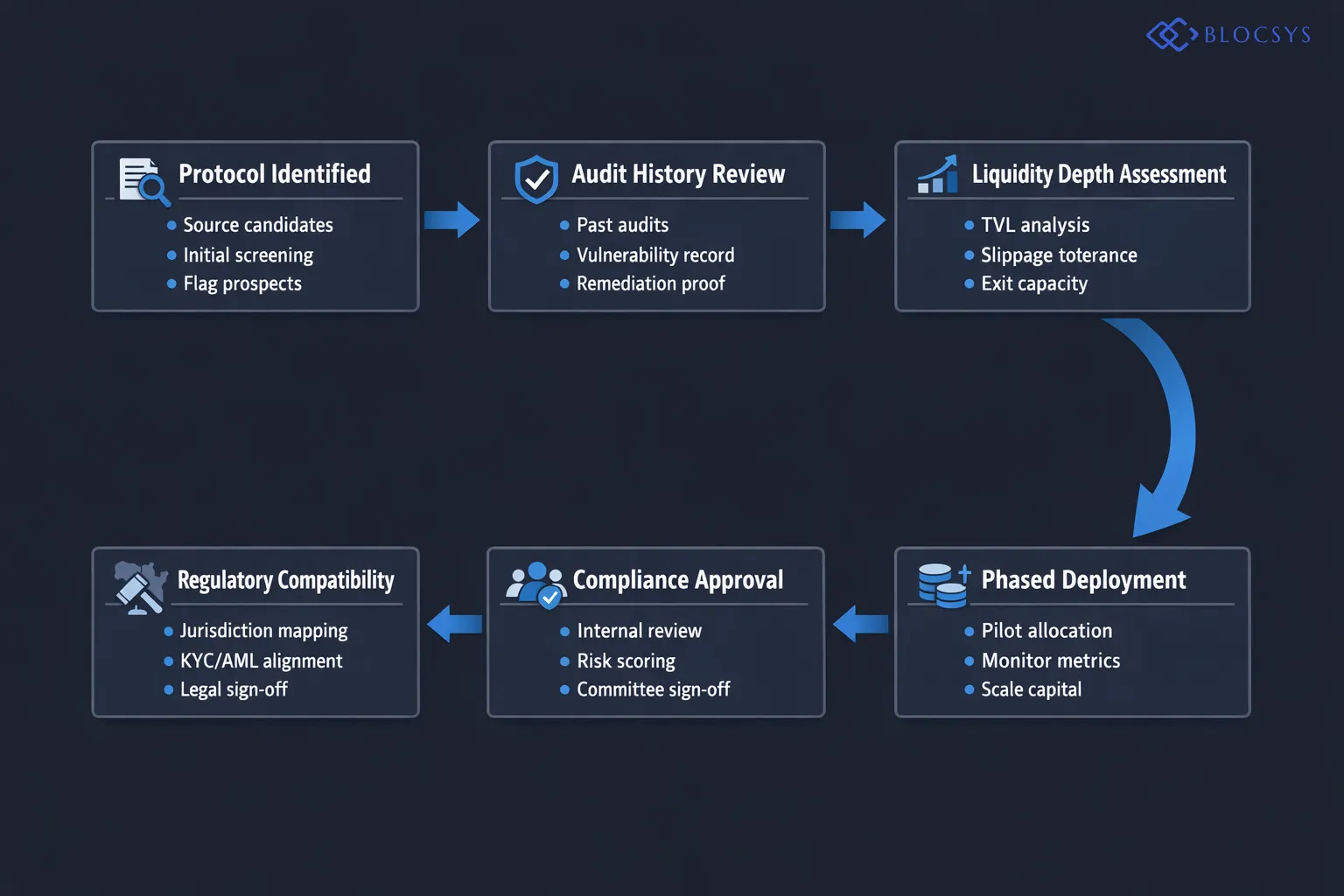The image size is (1344, 896).
Task: Click the BLOCSYS logo mark in the corner
Action: click(x=1170, y=34)
